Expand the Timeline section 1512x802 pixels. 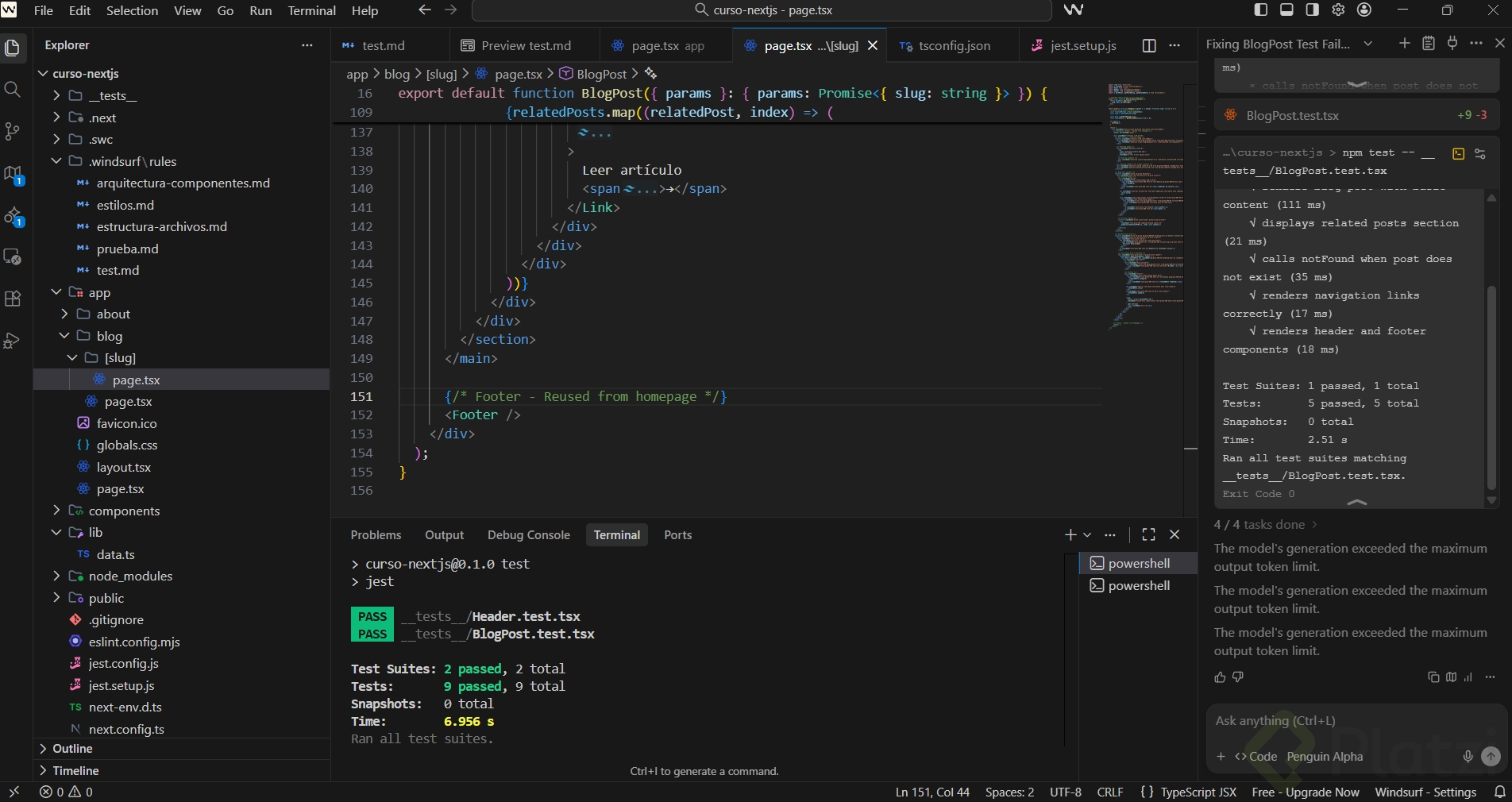(x=181, y=770)
